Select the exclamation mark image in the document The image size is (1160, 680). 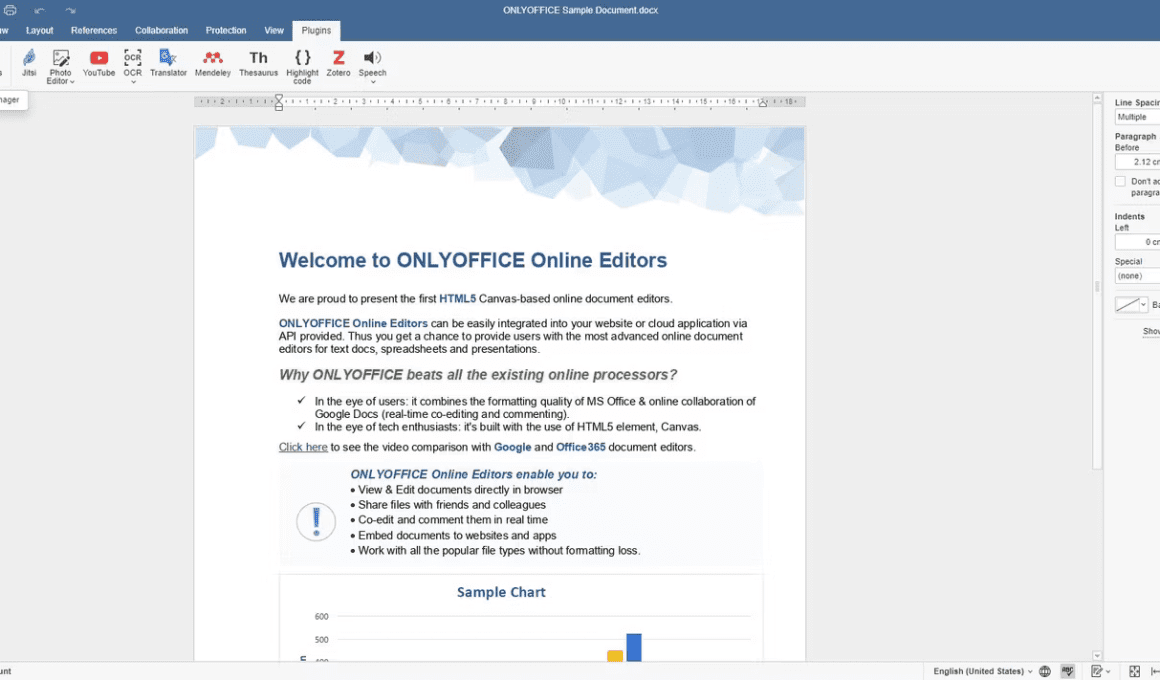click(316, 521)
